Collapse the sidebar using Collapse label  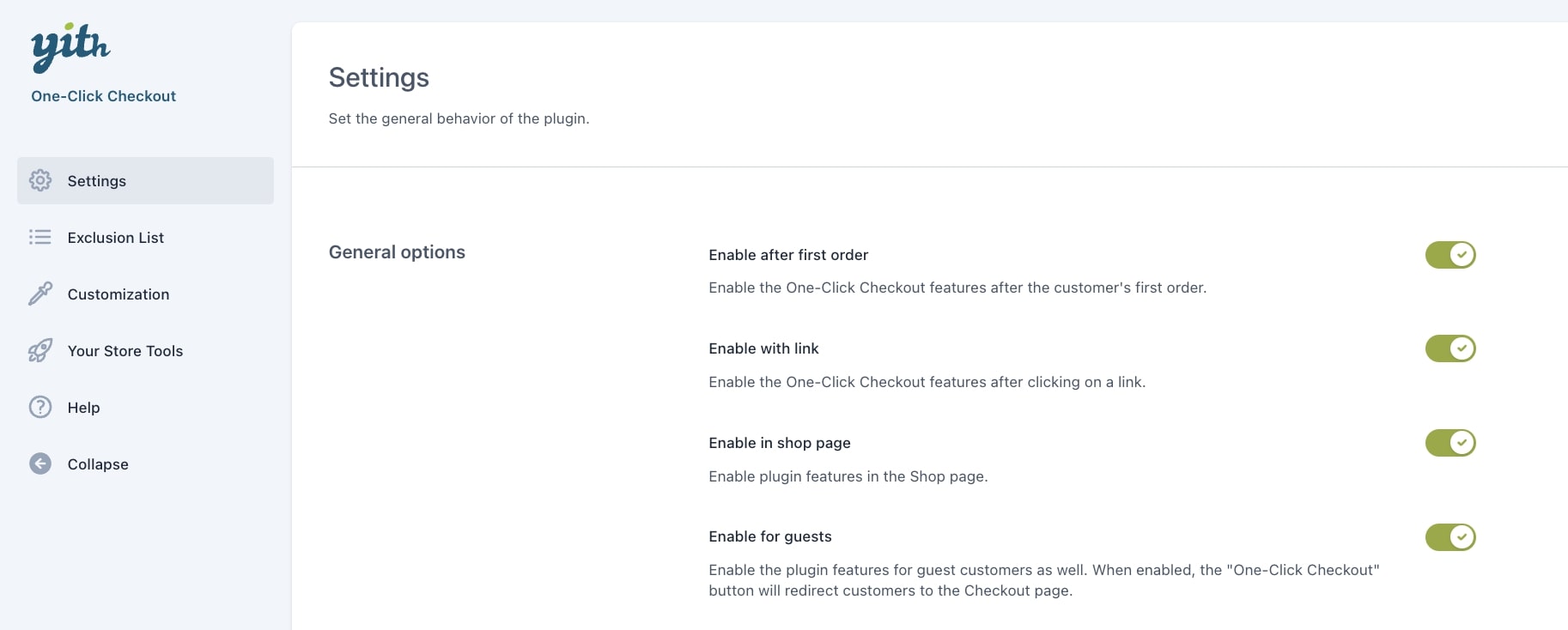pos(98,464)
